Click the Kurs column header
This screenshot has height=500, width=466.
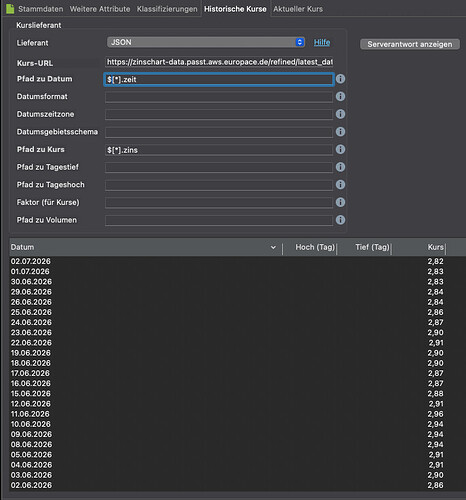pos(419,247)
